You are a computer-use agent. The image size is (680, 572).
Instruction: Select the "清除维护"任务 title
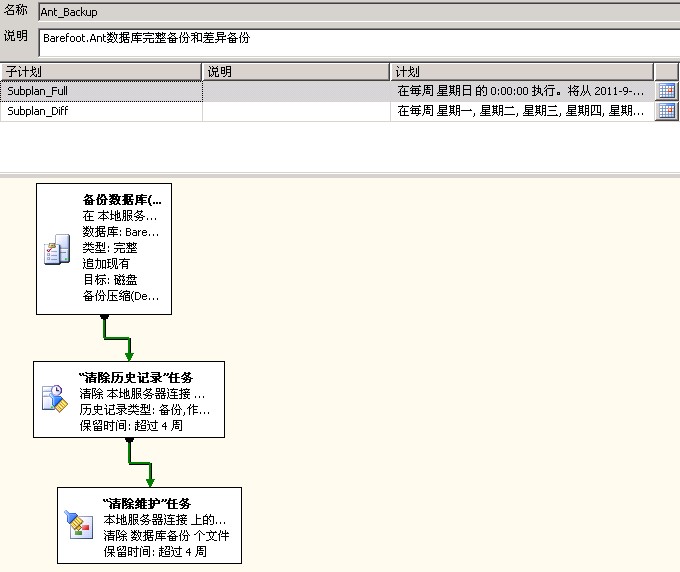[x=146, y=503]
